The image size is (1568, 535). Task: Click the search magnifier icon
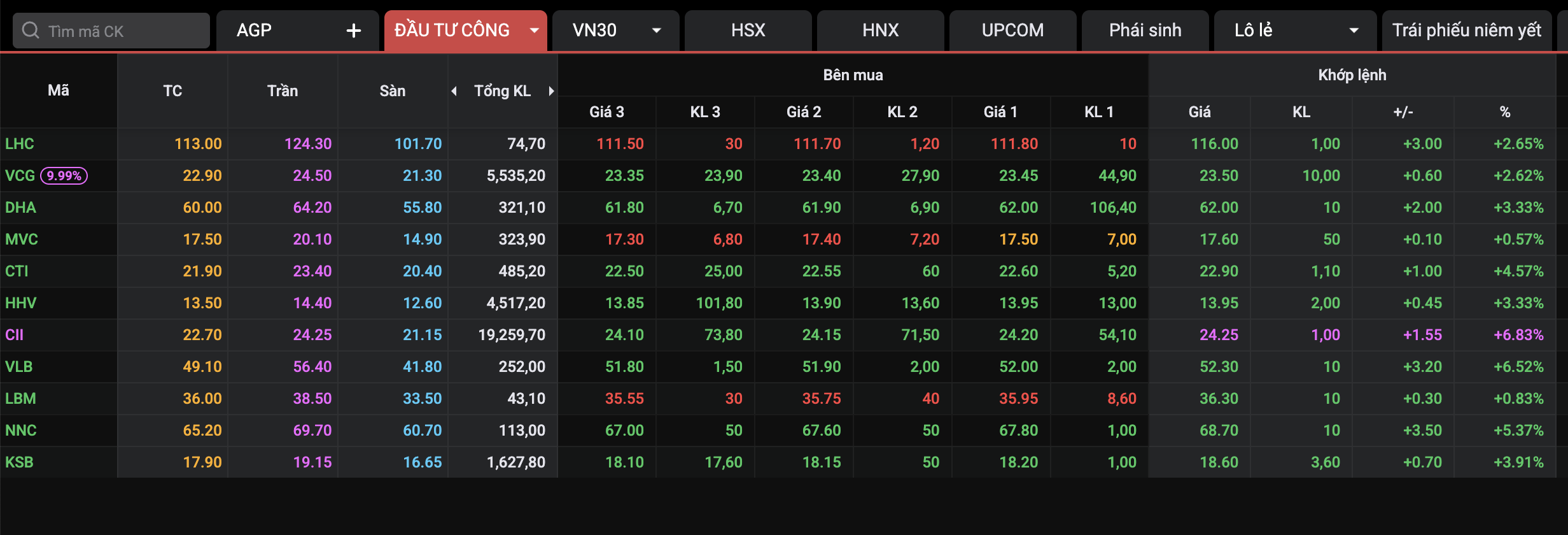coord(30,31)
